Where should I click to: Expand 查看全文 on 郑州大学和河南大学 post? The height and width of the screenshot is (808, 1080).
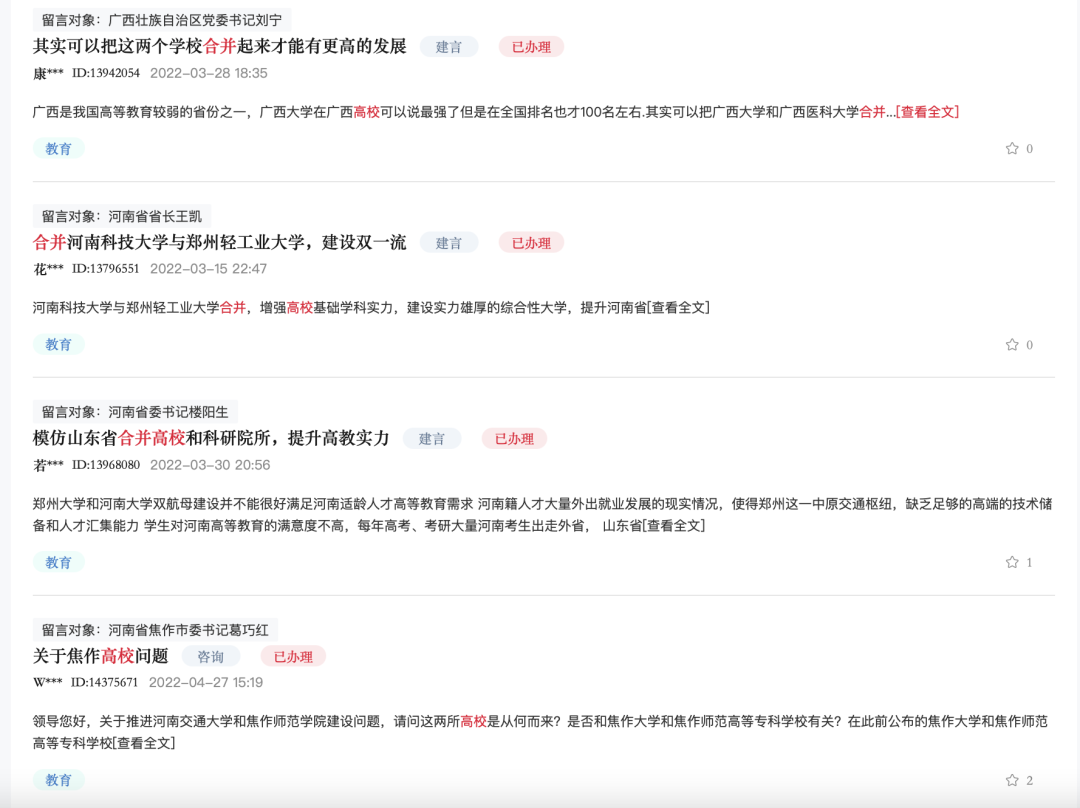[x=674, y=525]
